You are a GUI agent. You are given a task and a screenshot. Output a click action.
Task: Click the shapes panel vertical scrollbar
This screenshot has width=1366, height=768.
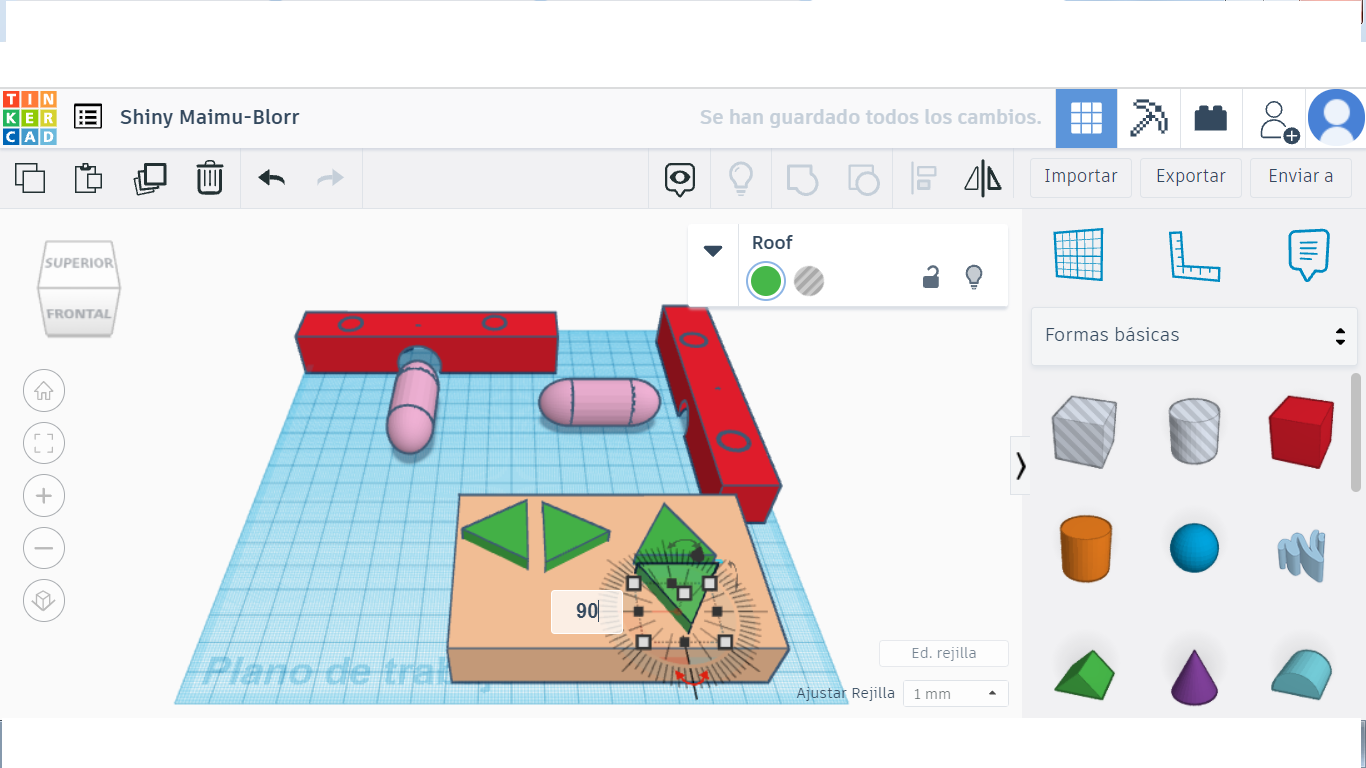click(x=1356, y=433)
